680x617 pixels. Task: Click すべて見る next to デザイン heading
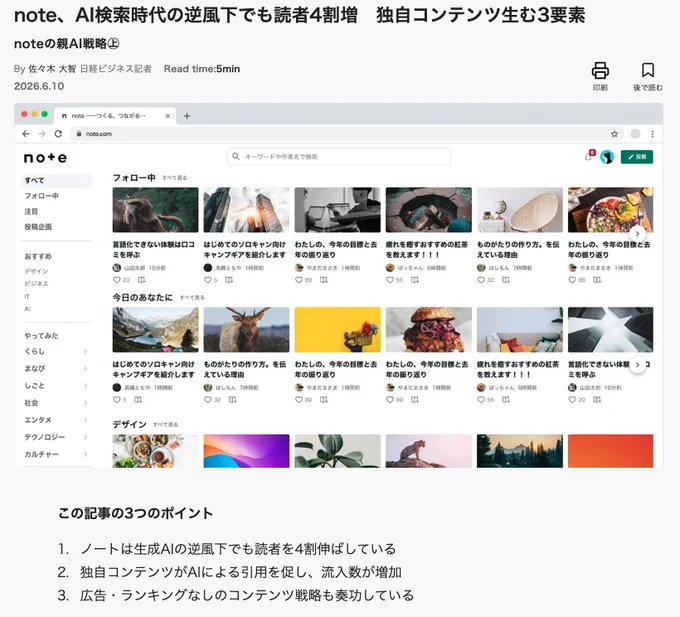(165, 424)
